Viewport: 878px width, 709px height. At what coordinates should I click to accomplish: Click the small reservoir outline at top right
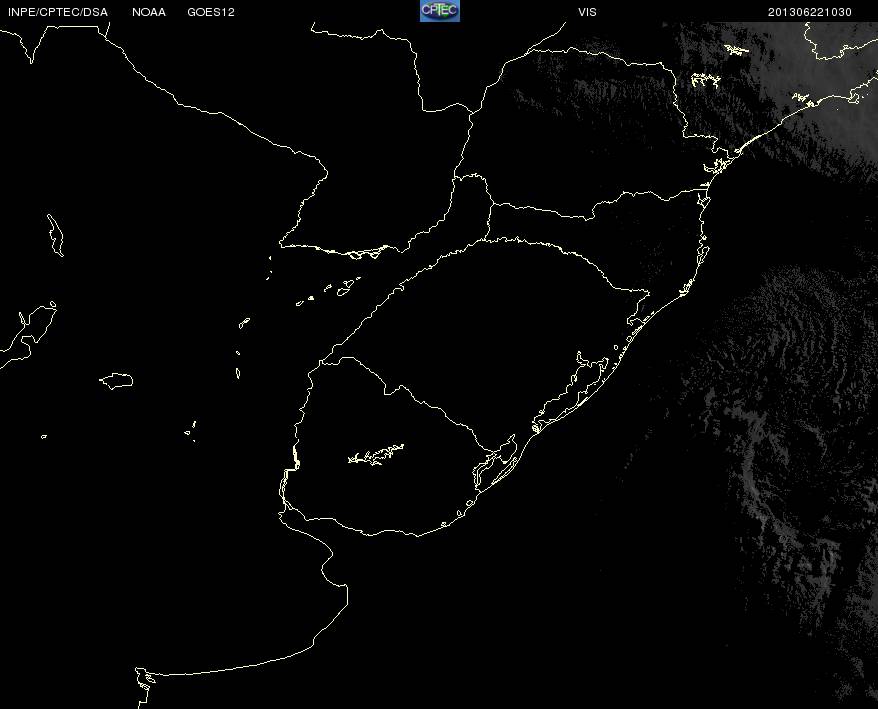click(736, 49)
